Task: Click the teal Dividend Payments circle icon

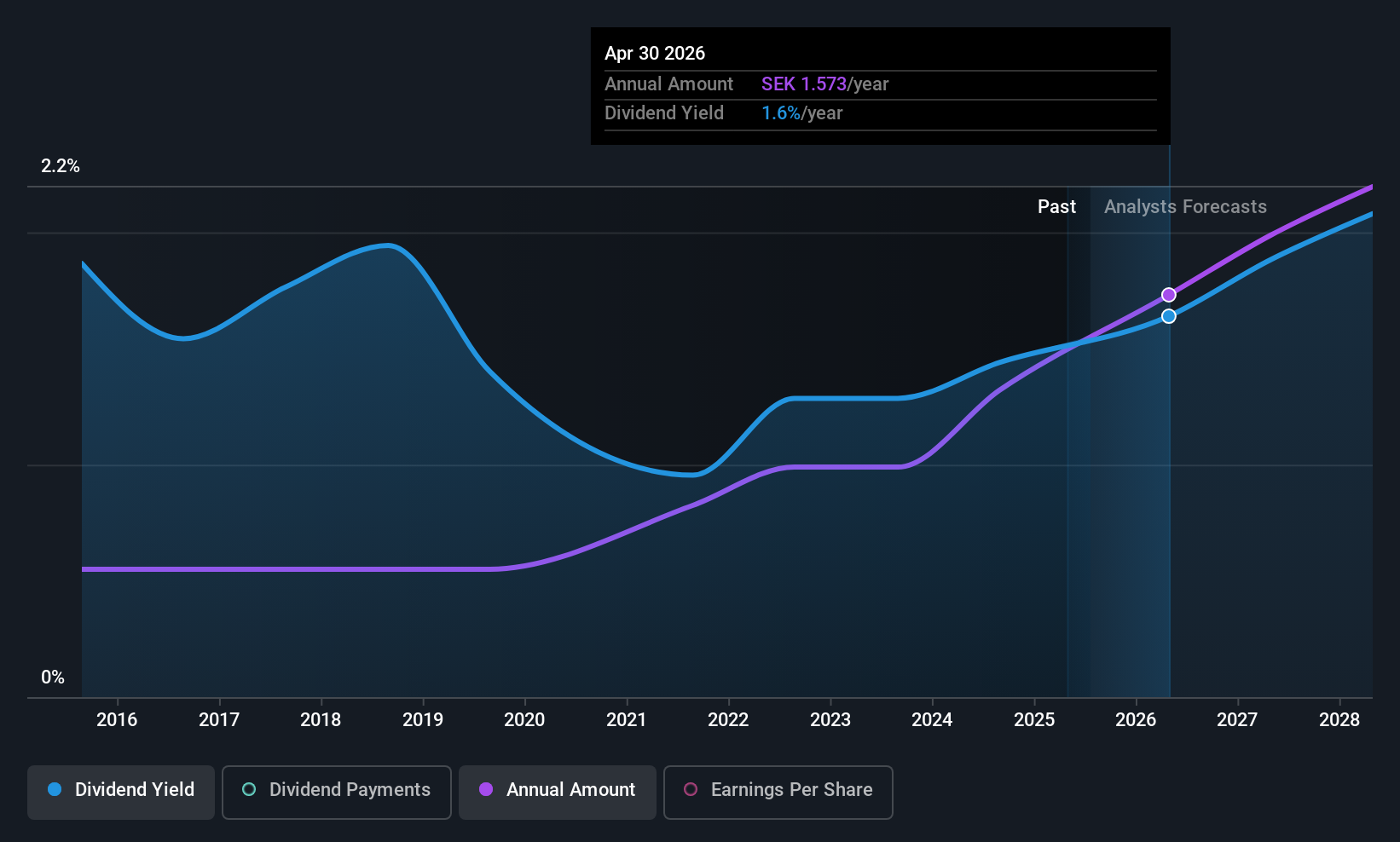Action: (249, 789)
